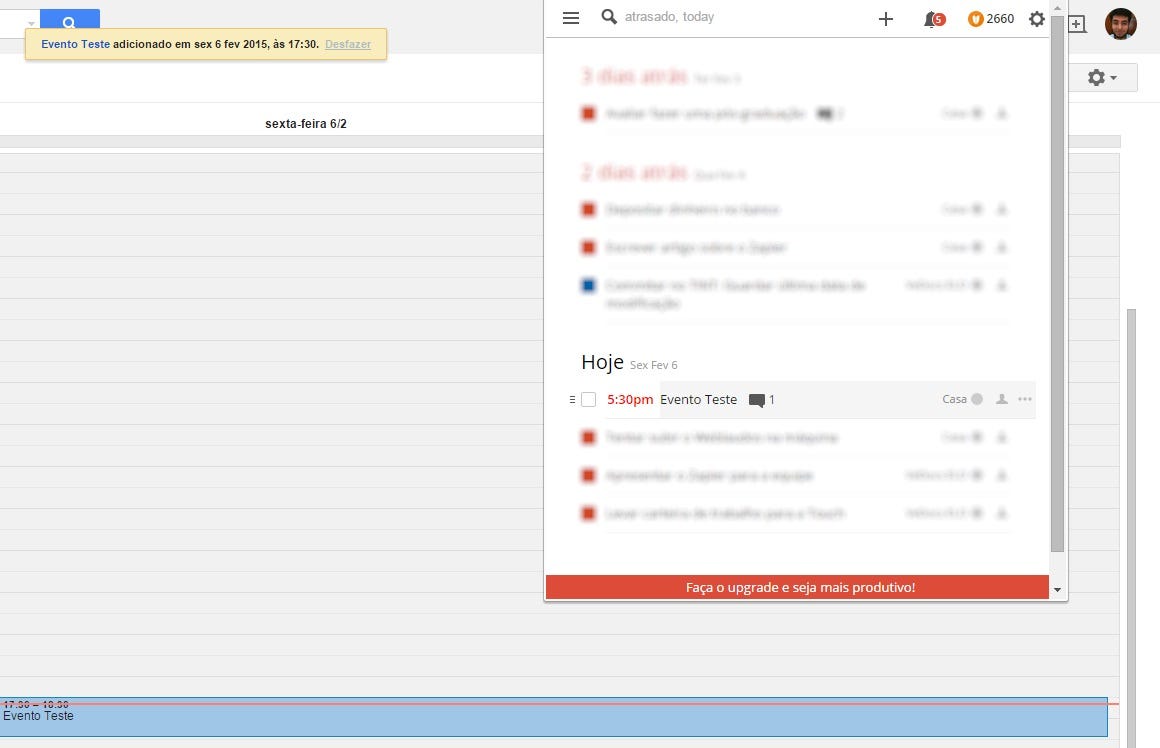Click the Google share plus box icon
The image size is (1160, 748).
coord(1077,24)
